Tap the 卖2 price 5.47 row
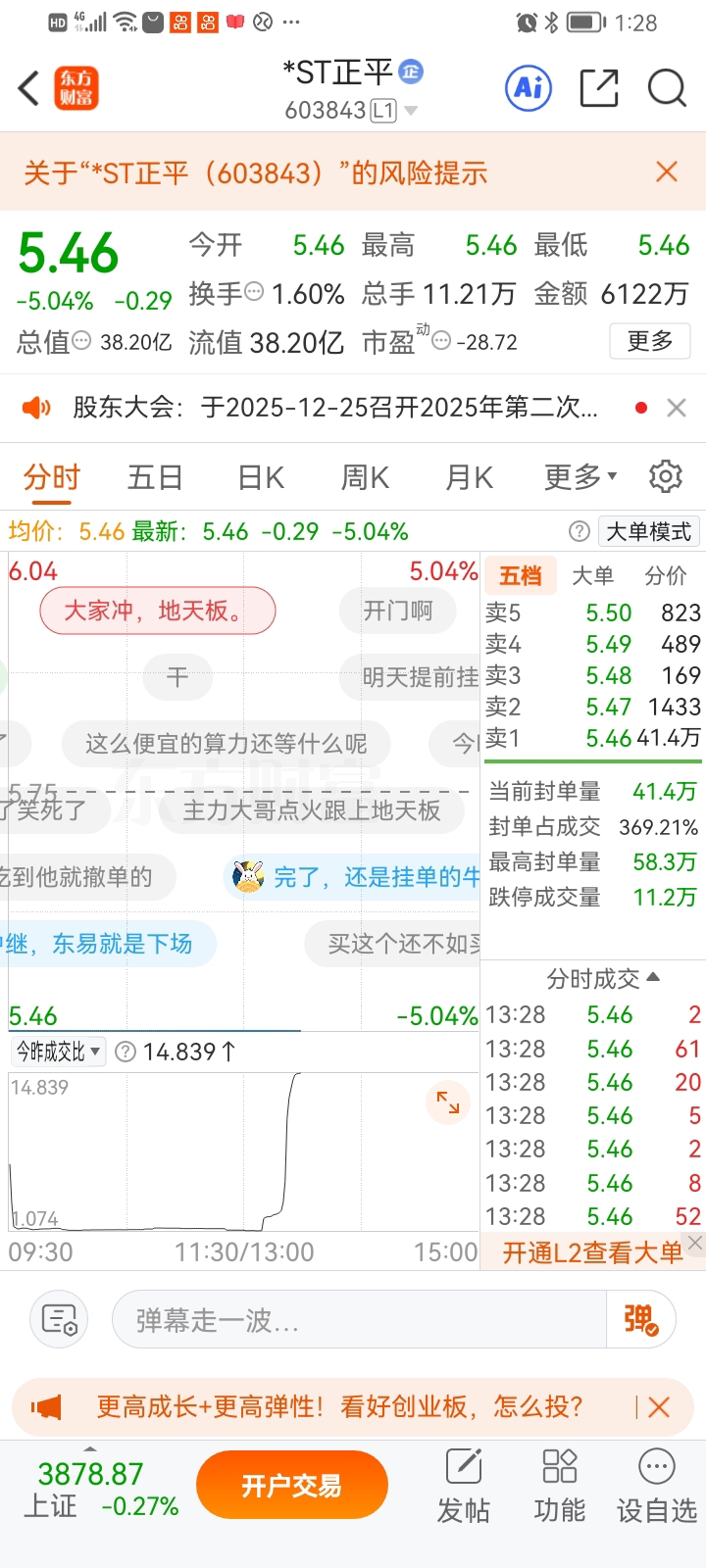Screen dimensions: 706x1568 pos(592,707)
